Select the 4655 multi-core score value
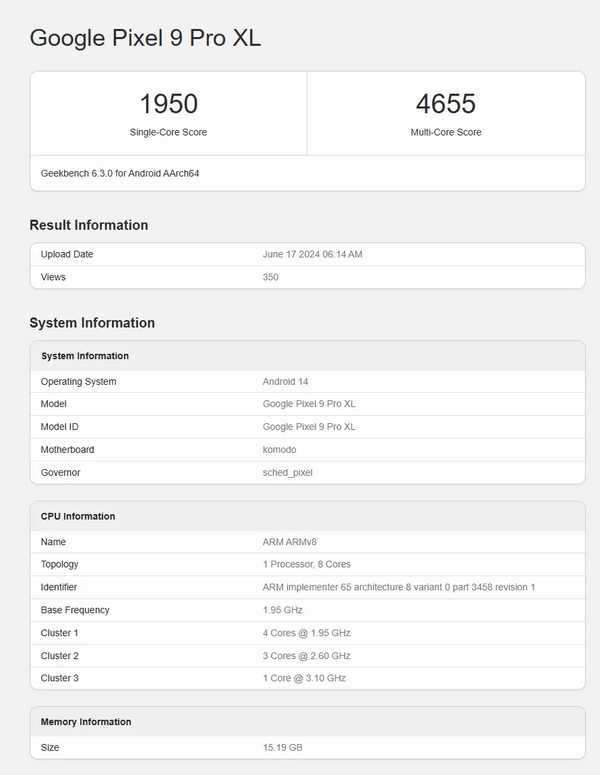 click(x=446, y=104)
